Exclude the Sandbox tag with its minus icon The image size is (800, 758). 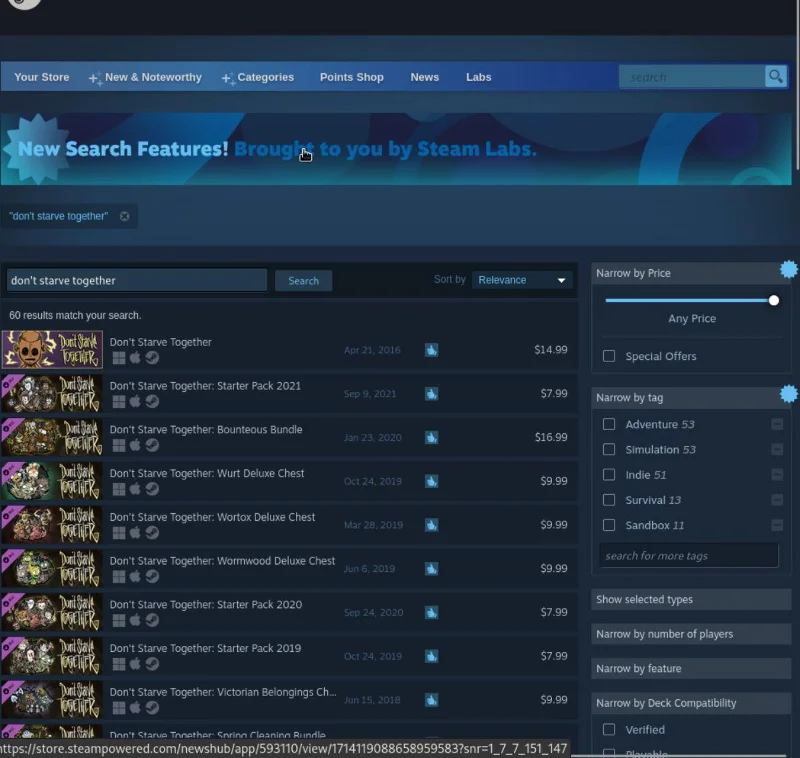tap(777, 525)
